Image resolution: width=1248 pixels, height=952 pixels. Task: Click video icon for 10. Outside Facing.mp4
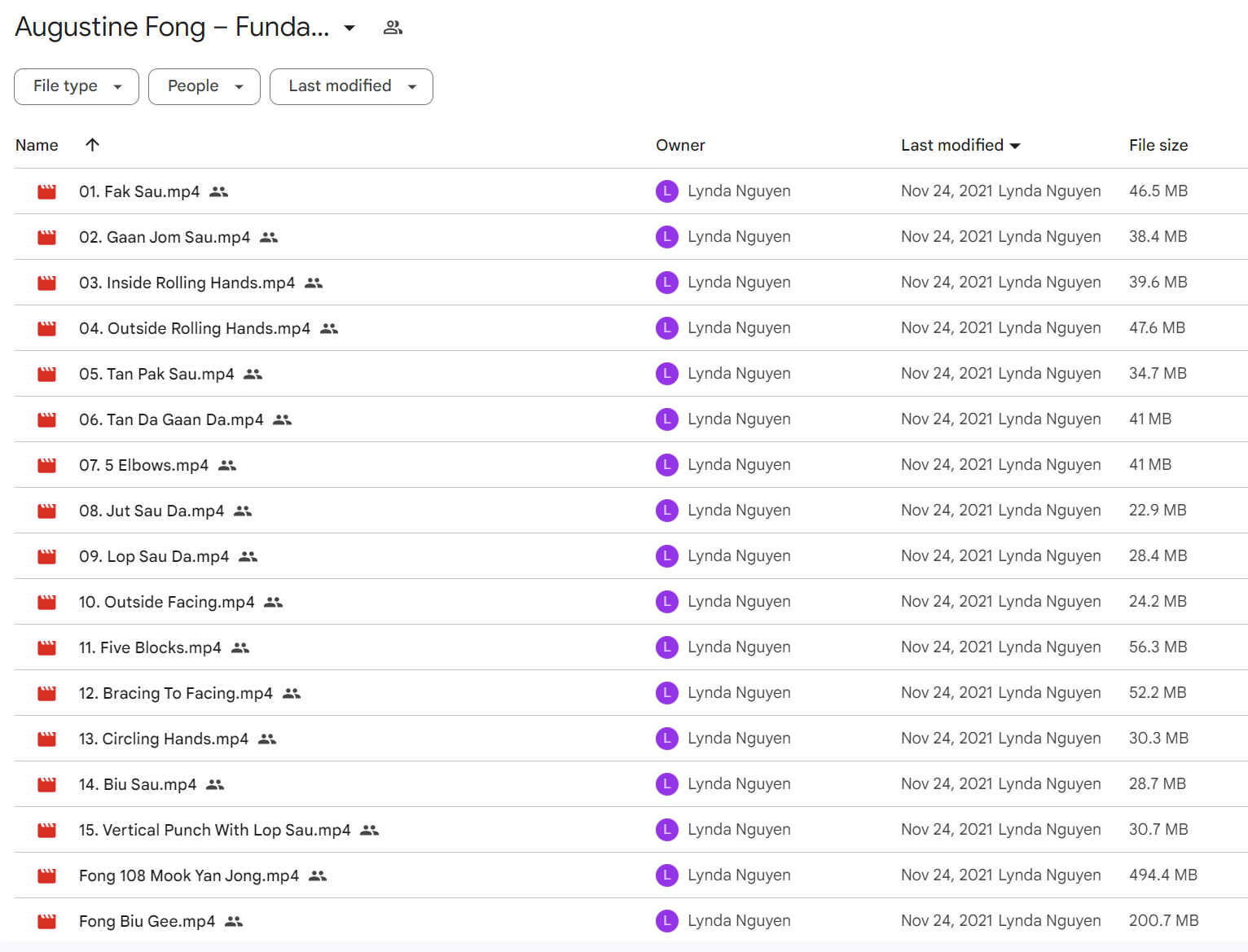pyautogui.click(x=47, y=602)
